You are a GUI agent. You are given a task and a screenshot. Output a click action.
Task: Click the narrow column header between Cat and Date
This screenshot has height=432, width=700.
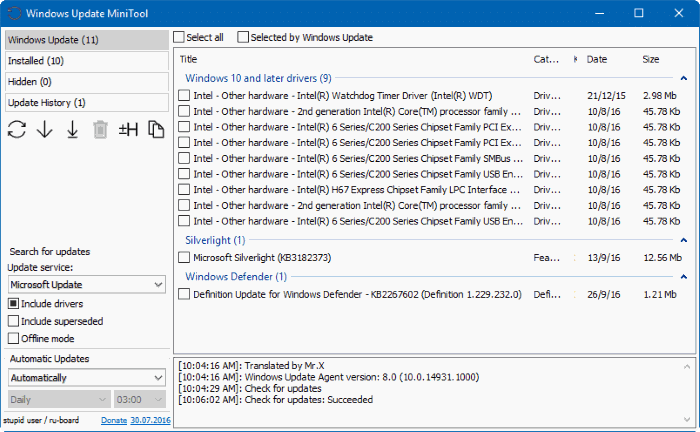575,59
